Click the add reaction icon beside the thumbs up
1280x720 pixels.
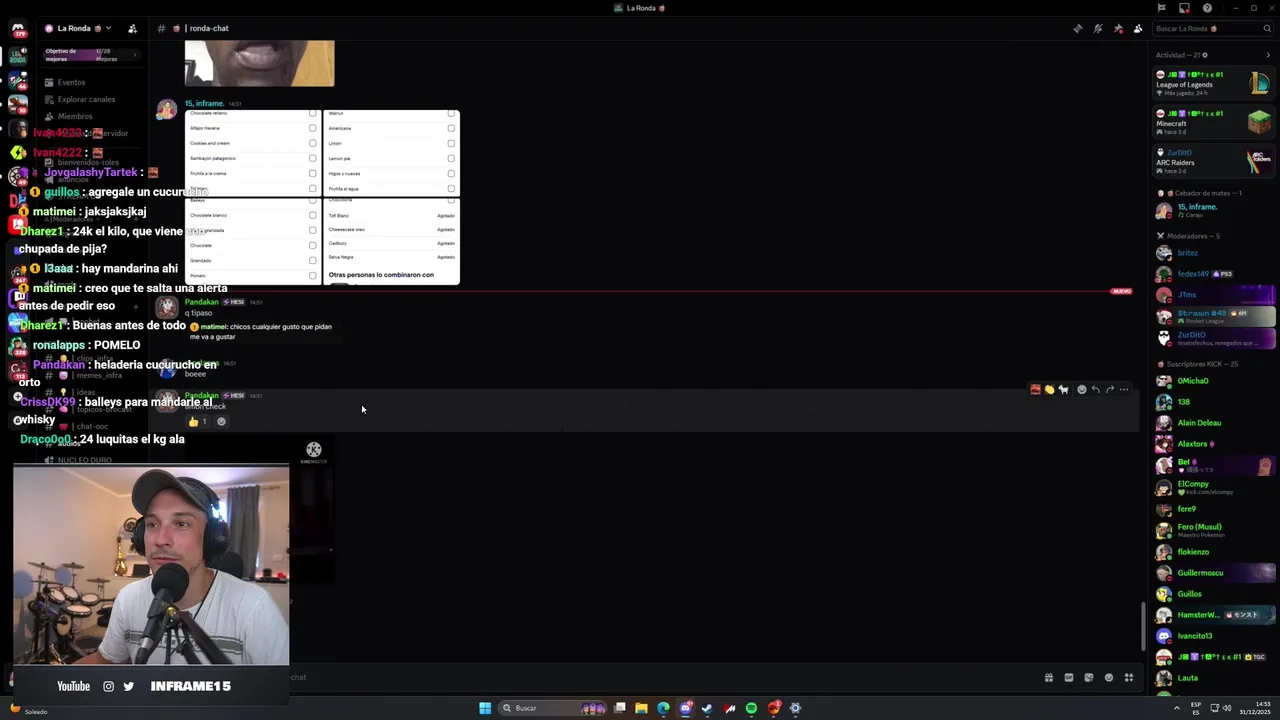point(222,421)
